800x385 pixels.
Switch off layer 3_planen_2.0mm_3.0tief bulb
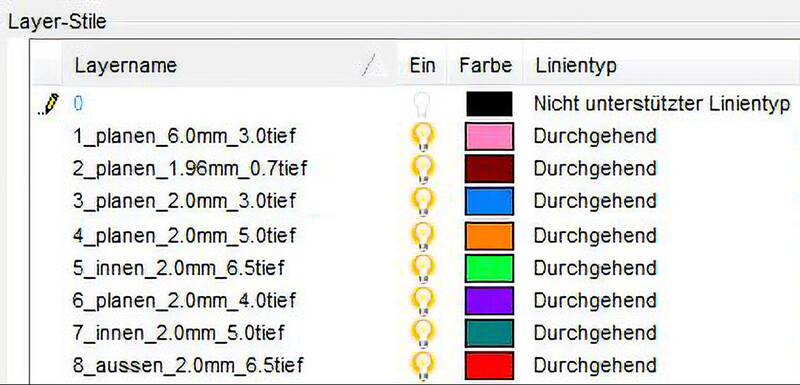[x=423, y=201]
